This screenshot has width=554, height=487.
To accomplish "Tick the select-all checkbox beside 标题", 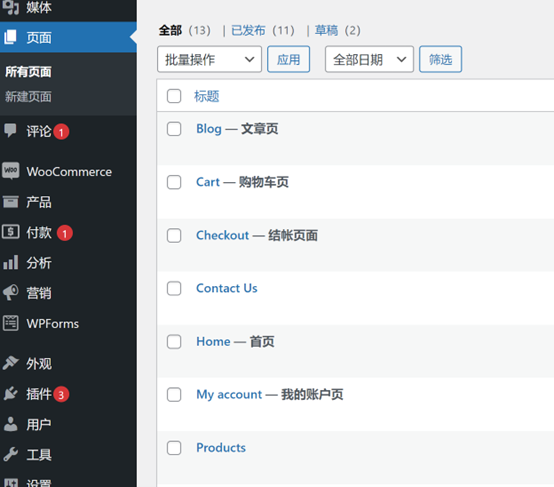I will coord(174,96).
